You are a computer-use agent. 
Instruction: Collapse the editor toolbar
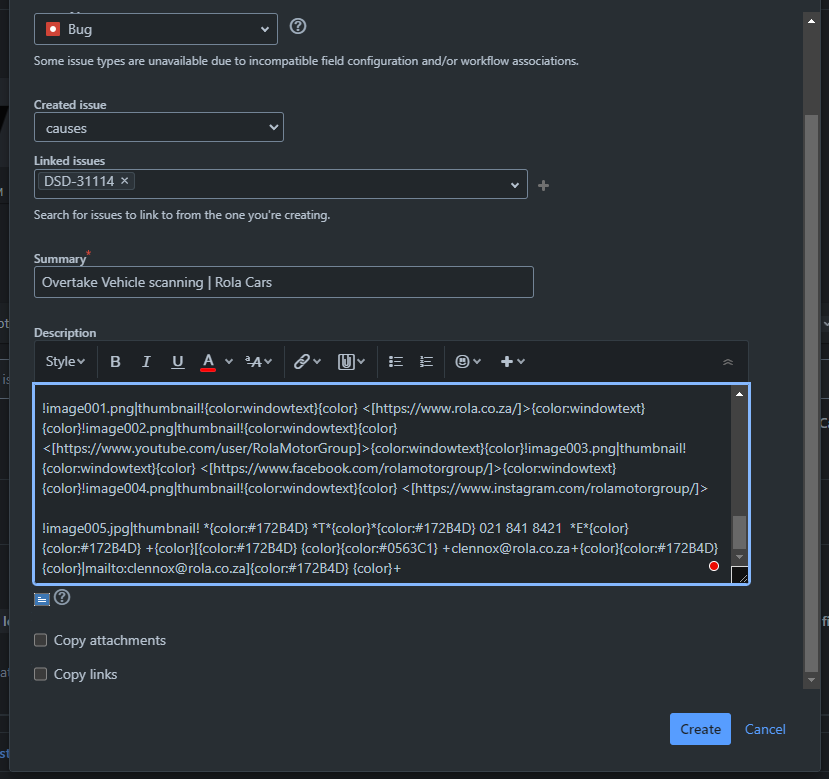coord(727,362)
